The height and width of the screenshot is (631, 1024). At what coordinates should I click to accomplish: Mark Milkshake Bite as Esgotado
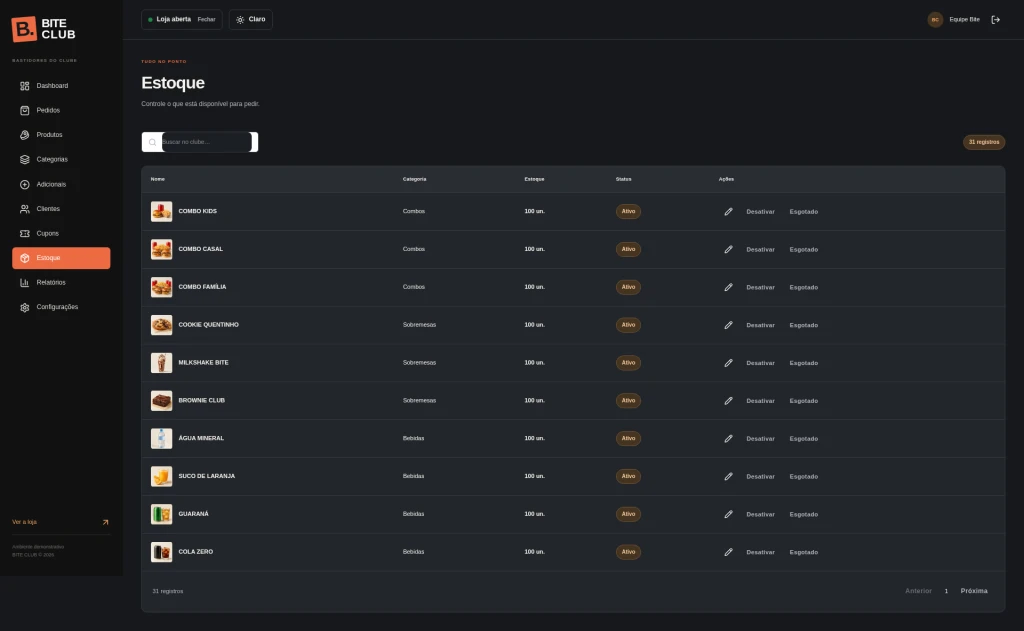[x=803, y=363]
